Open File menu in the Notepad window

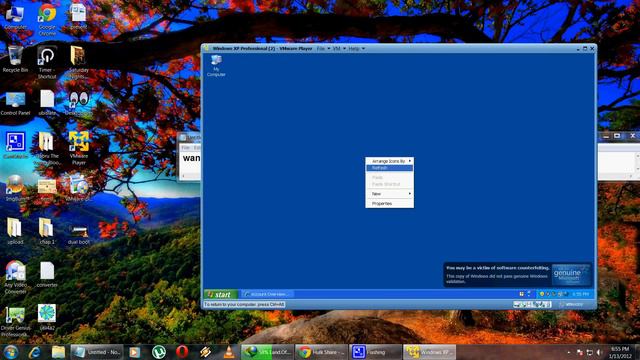click(x=186, y=148)
